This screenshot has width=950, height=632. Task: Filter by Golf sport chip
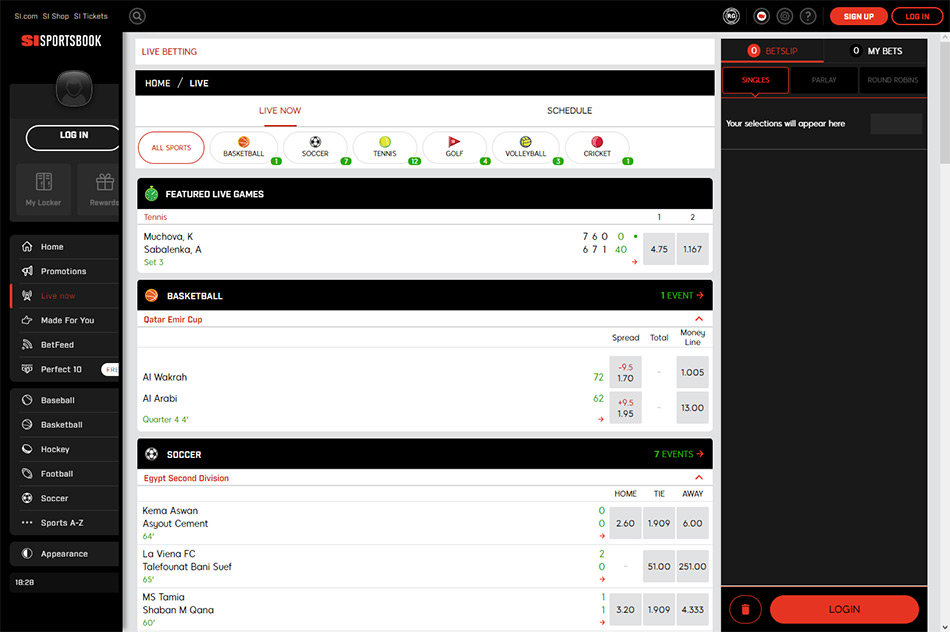(x=454, y=148)
